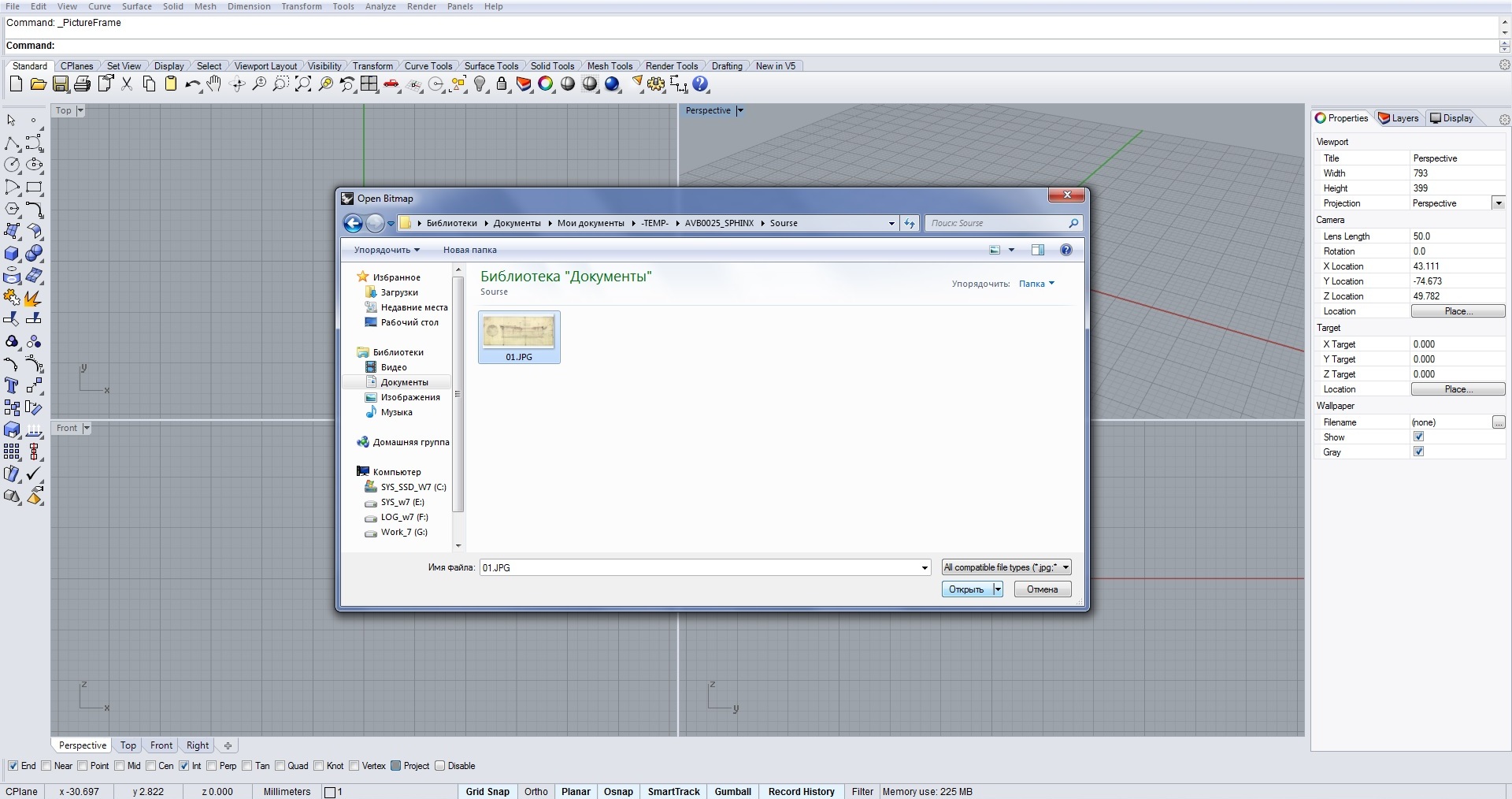Open the Surface menu

click(136, 6)
